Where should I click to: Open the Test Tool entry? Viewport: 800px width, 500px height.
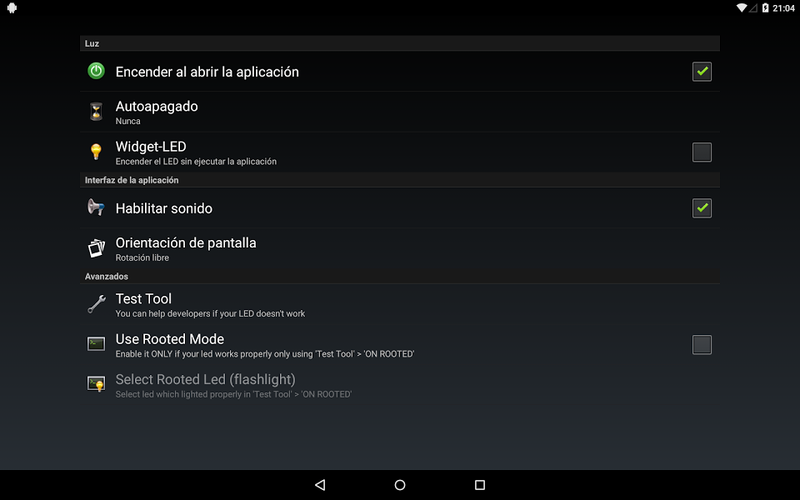pyautogui.click(x=399, y=305)
